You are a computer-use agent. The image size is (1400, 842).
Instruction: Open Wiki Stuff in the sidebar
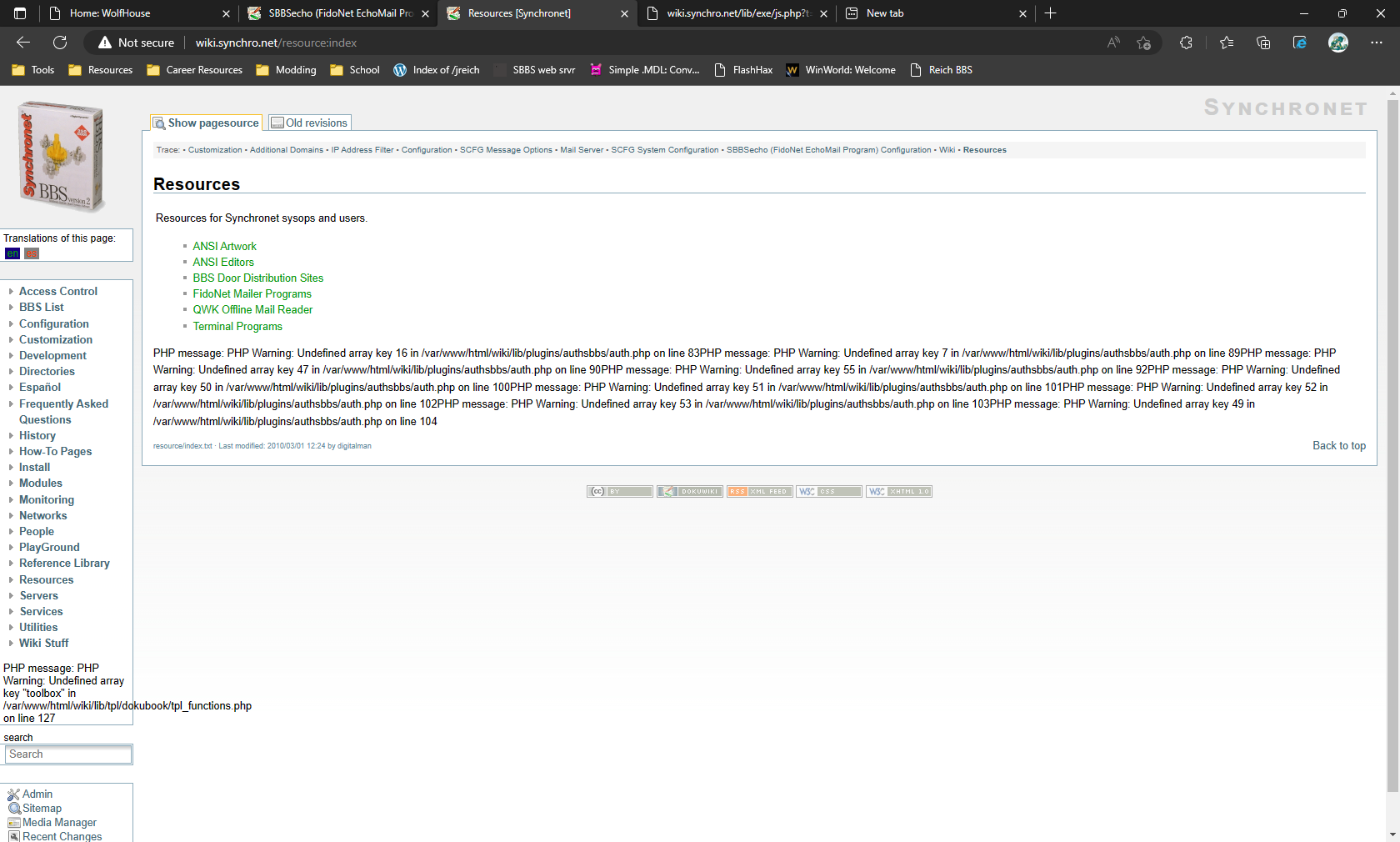point(44,643)
